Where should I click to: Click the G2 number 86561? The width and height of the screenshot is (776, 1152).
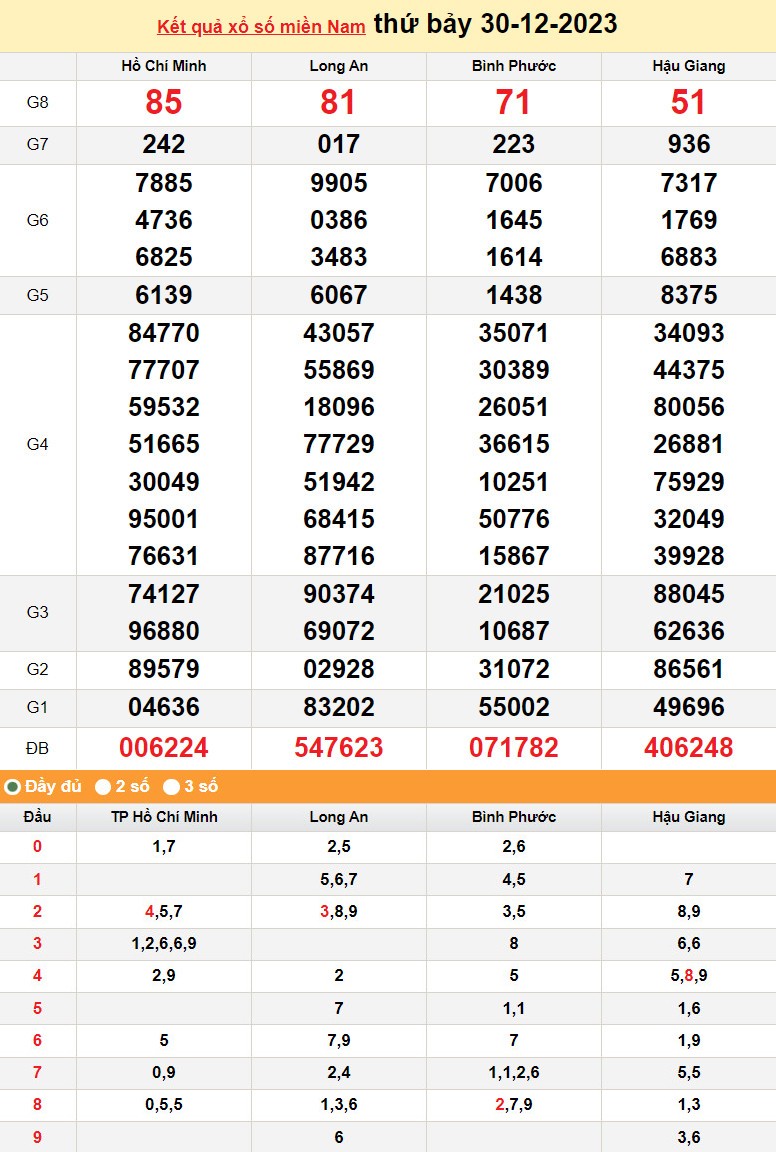pos(689,669)
